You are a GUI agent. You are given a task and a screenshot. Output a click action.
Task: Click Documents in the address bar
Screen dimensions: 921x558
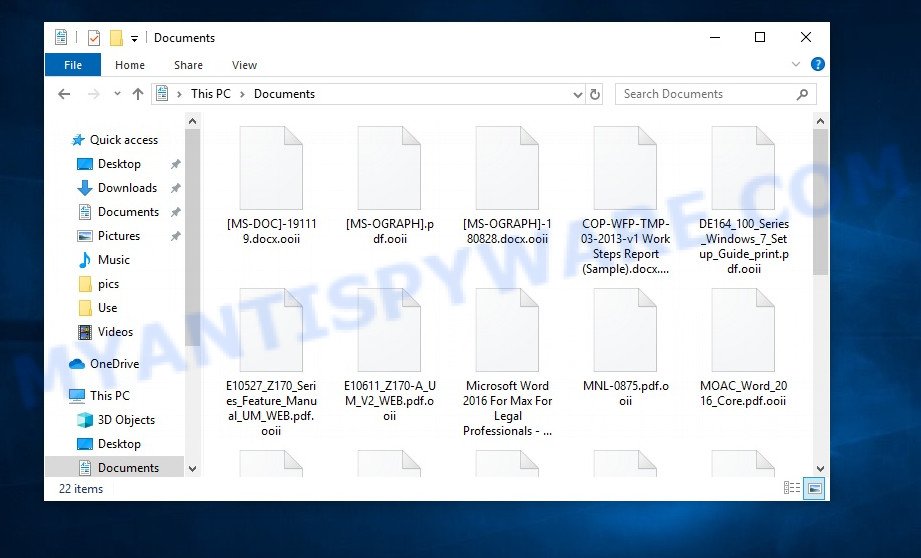coord(284,94)
